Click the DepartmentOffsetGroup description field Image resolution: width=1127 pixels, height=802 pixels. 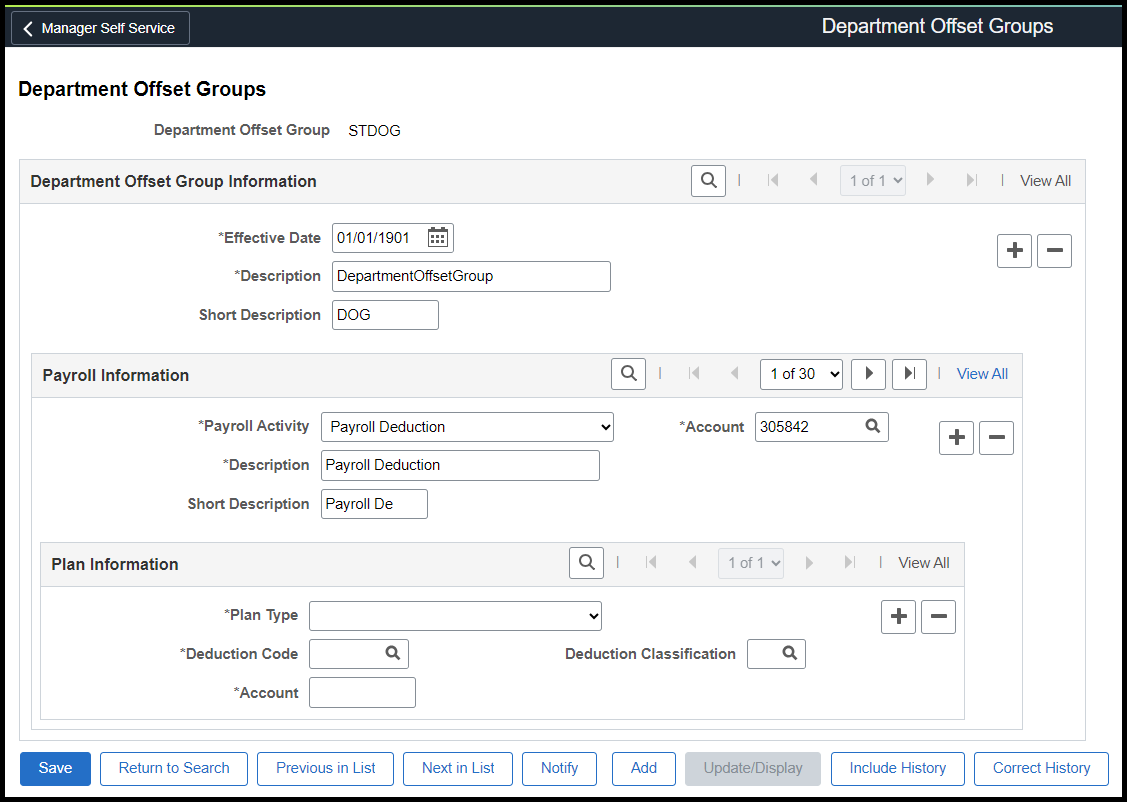coord(471,276)
